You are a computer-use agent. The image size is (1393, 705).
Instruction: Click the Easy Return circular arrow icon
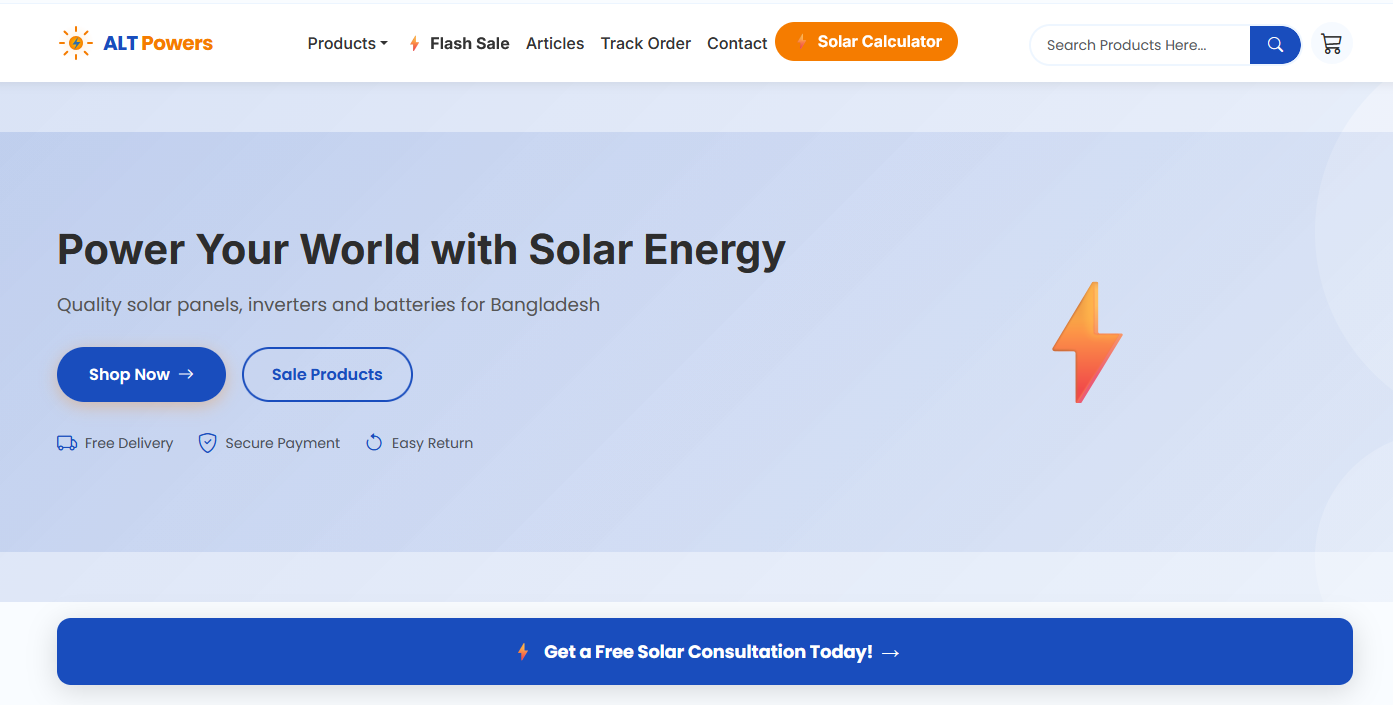click(374, 443)
